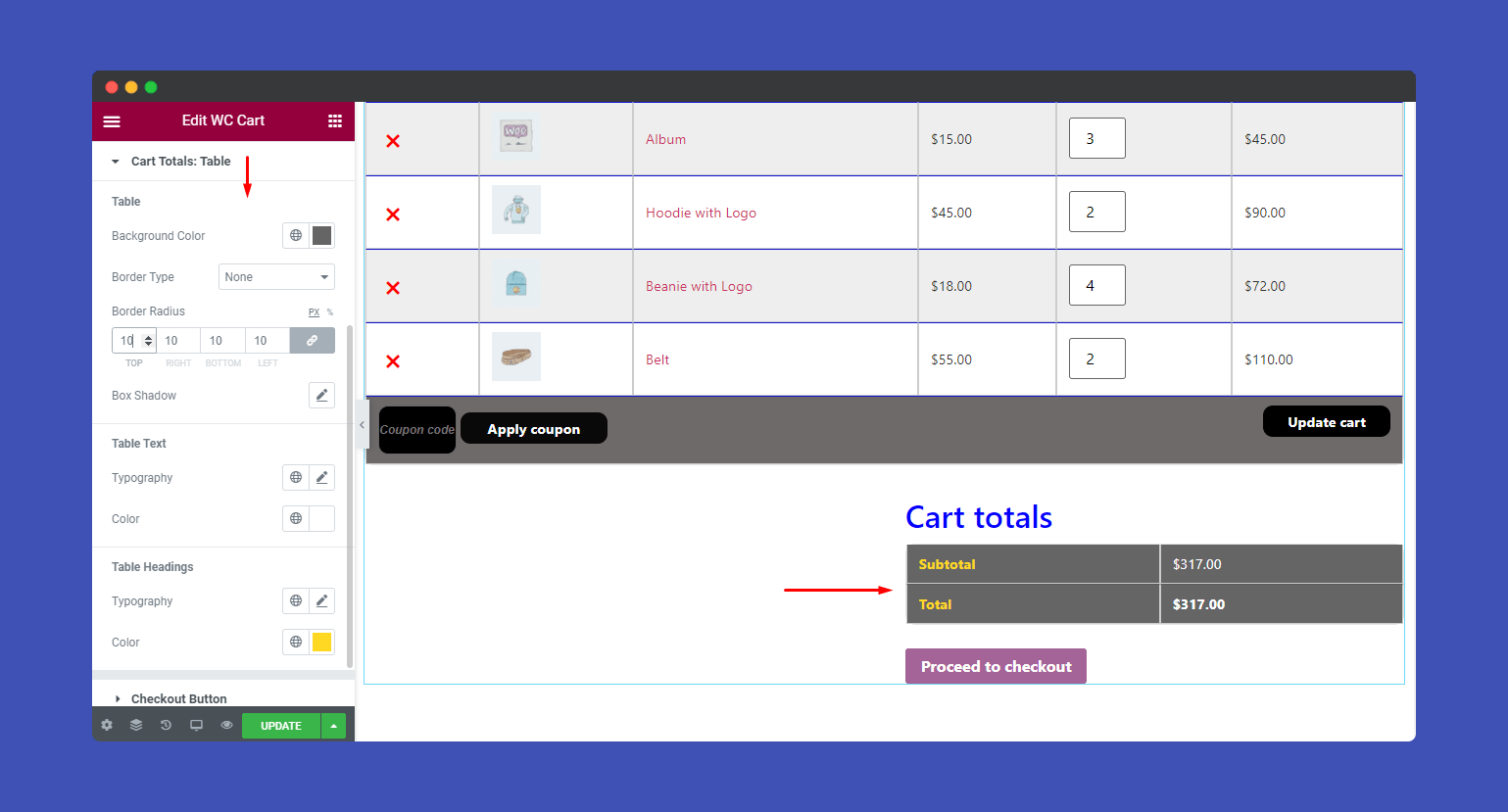Open Responsive mode monitor icon

click(196, 725)
